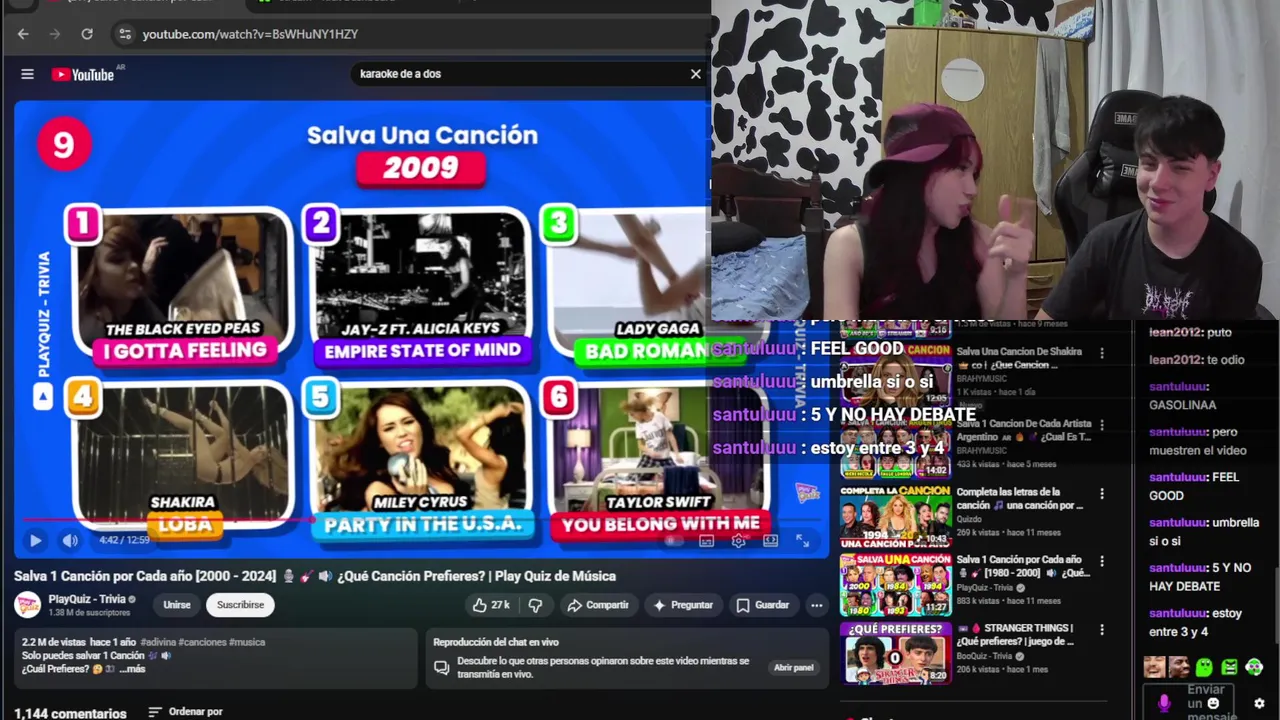Screen dimensions: 1280x720
Task: Open 'Salva 1 Cancion De Cada Artista Argentino' title
Action: 1023,430
